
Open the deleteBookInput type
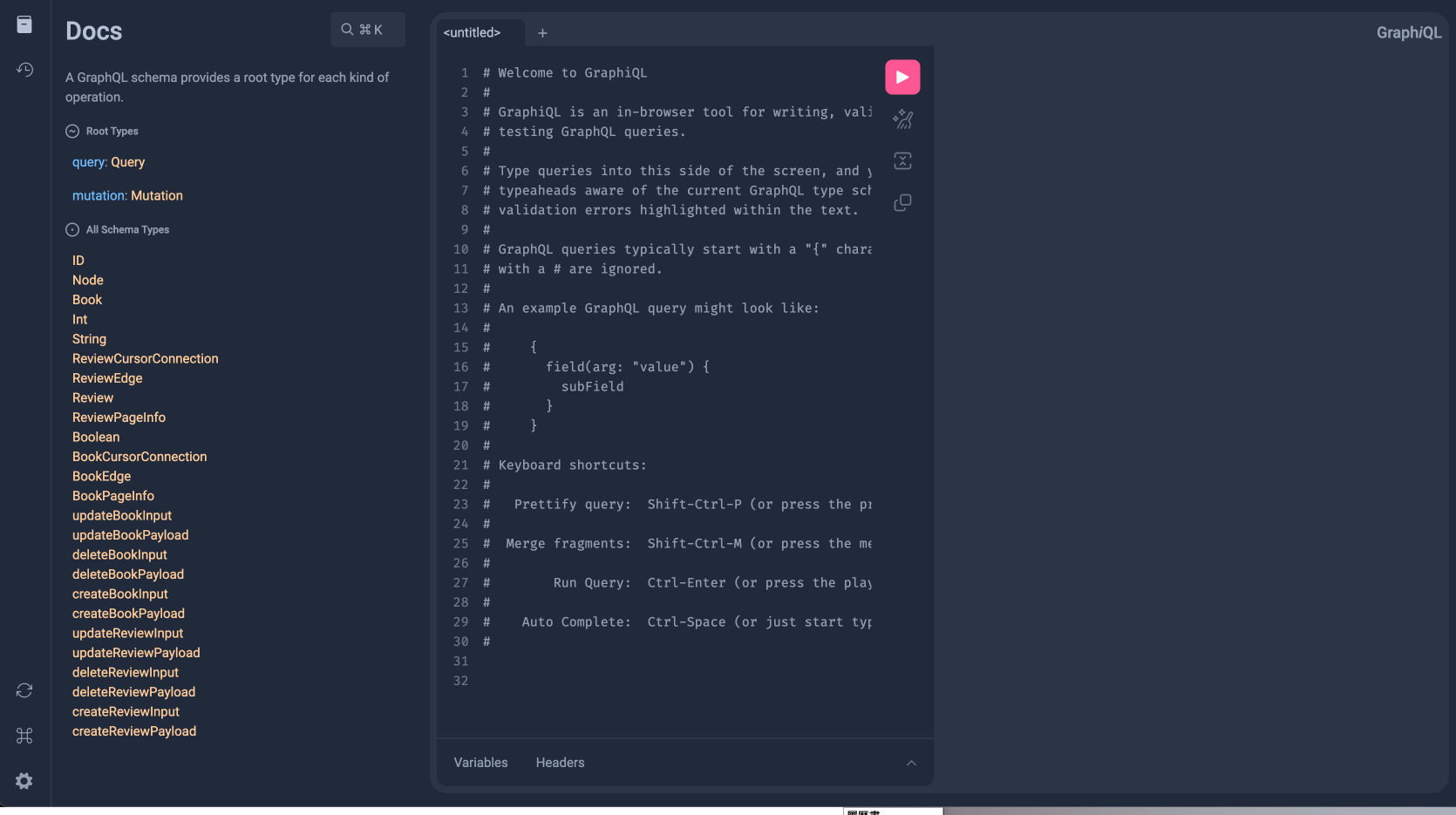(x=119, y=554)
